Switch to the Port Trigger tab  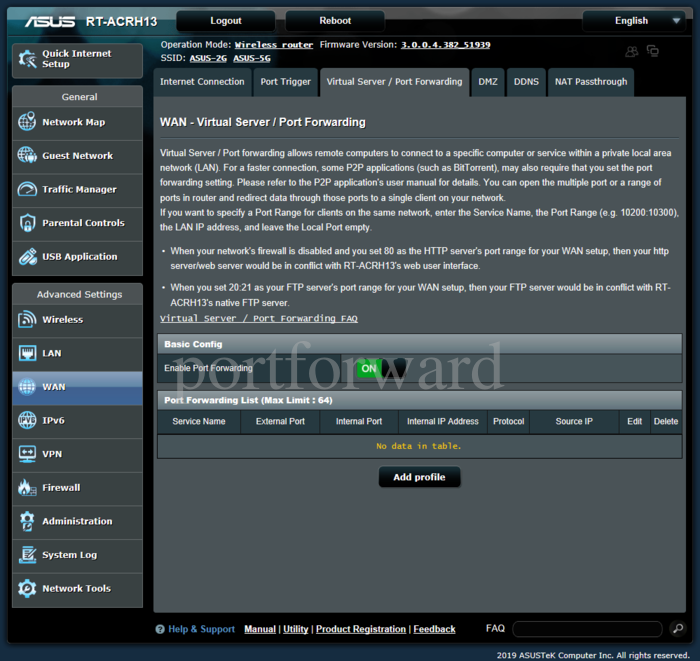pos(285,82)
